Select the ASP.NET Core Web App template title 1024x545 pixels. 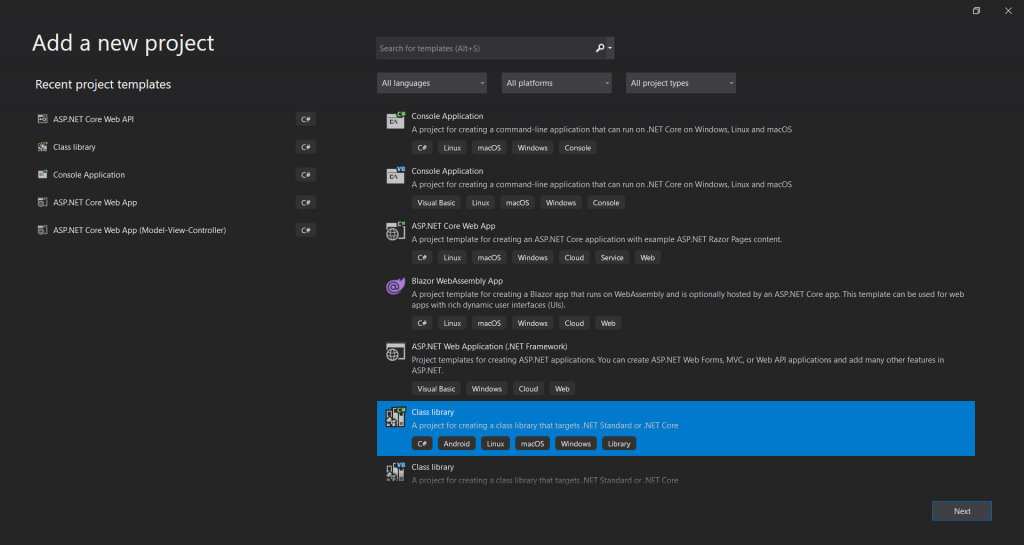[x=453, y=226]
